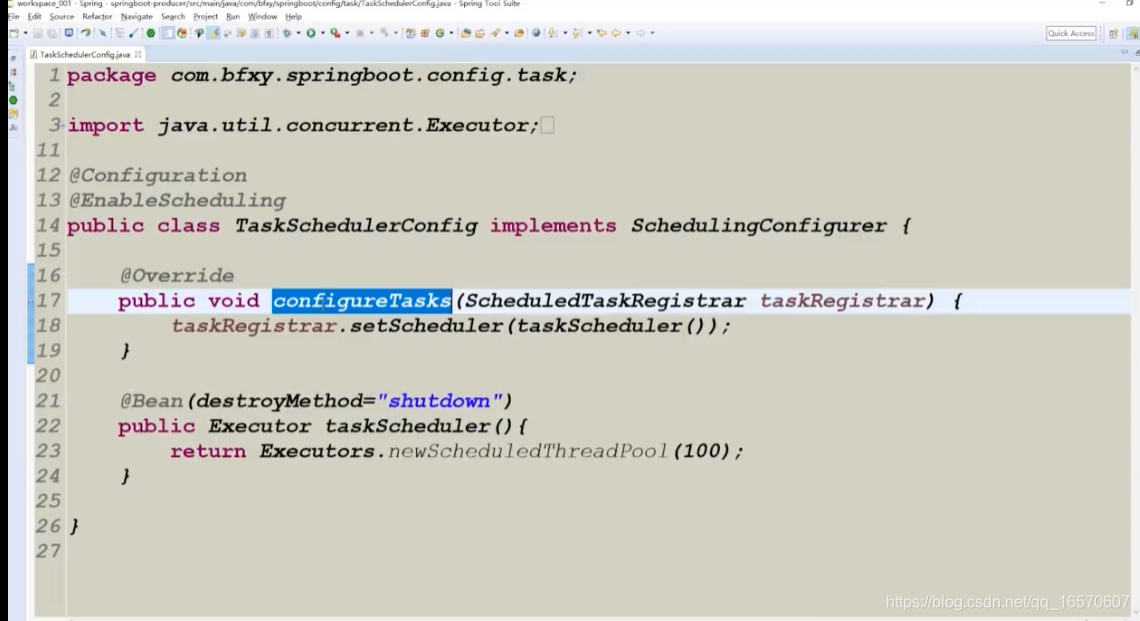This screenshot has width=1140, height=621.
Task: Open the Source menu
Action: (x=62, y=16)
